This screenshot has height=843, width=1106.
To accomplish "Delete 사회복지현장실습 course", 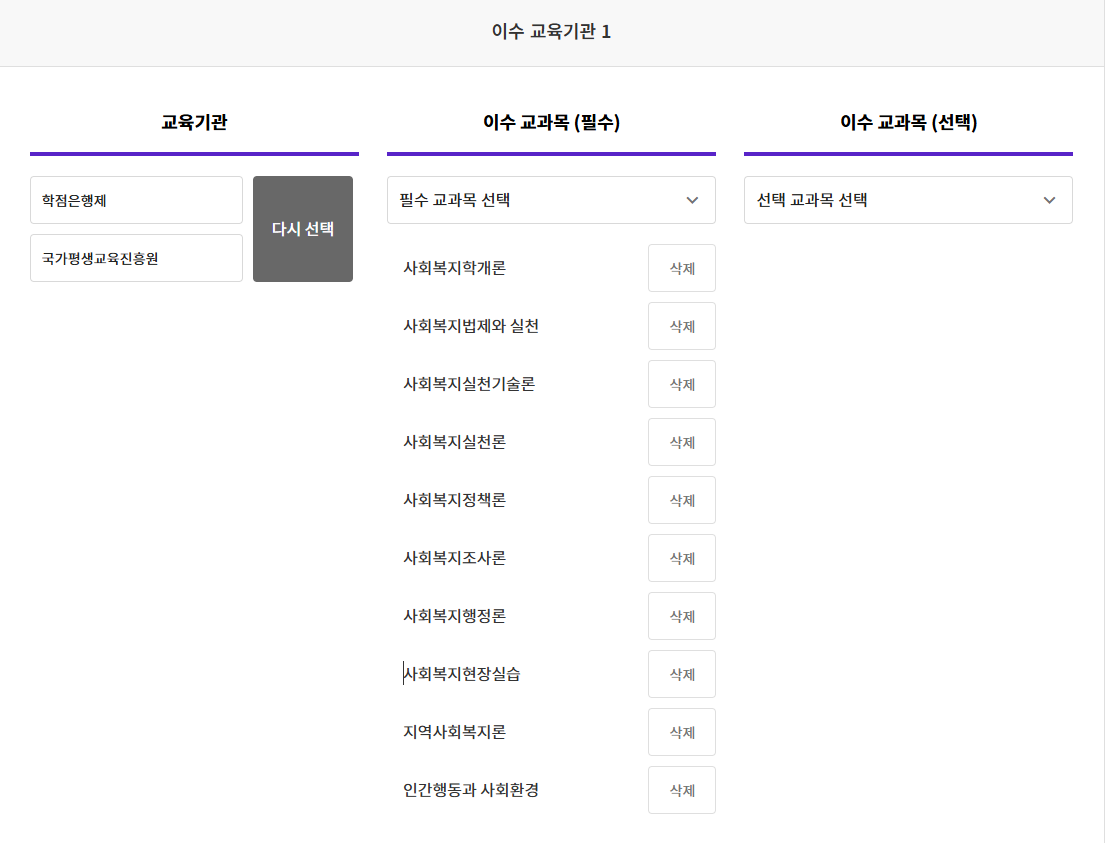I will pyautogui.click(x=681, y=674).
